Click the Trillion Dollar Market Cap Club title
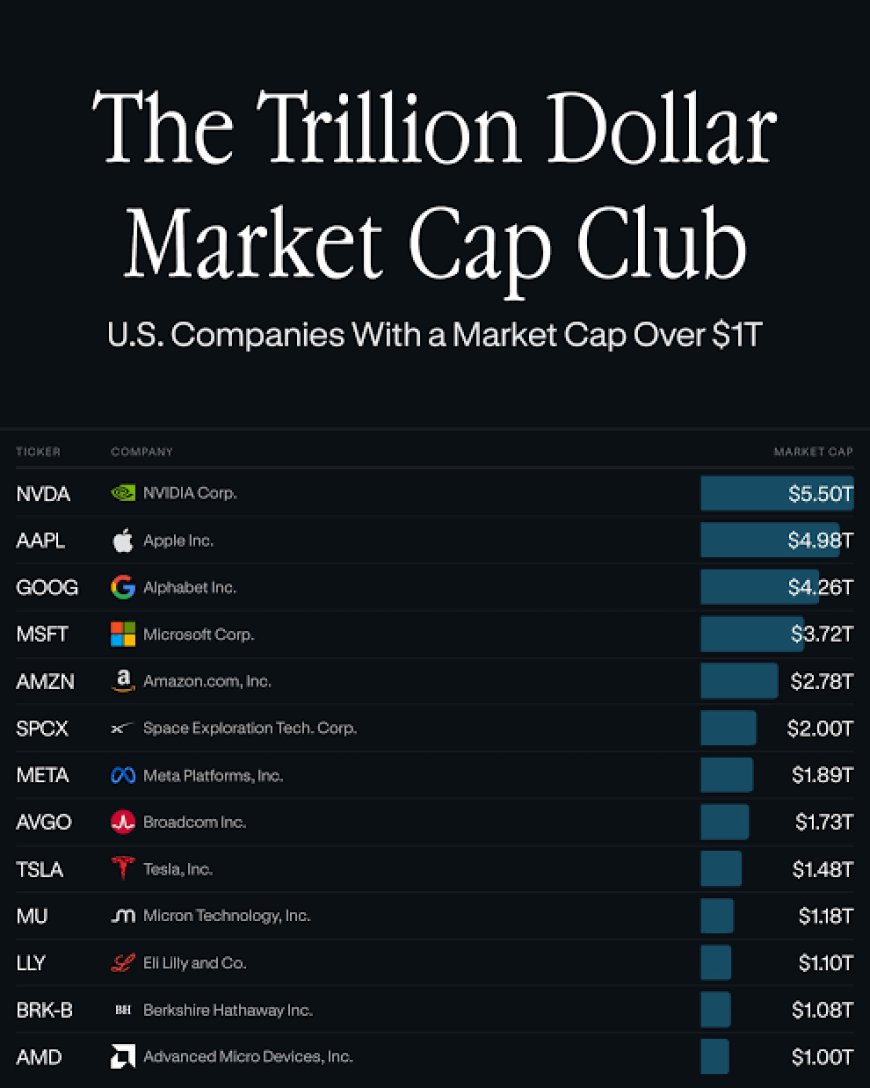The height and width of the screenshot is (1088, 870). point(435,187)
